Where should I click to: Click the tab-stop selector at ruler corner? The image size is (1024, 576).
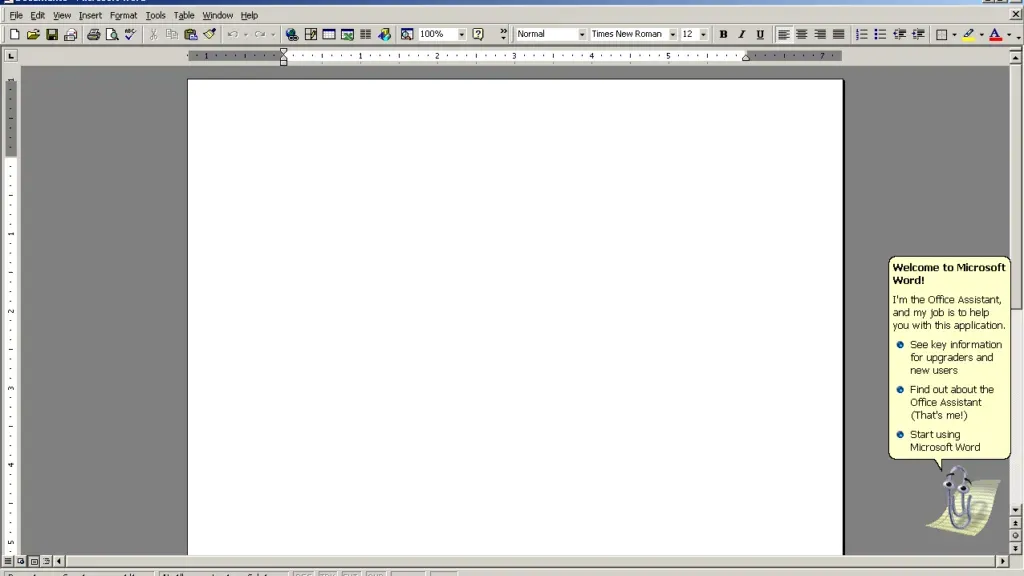10,56
